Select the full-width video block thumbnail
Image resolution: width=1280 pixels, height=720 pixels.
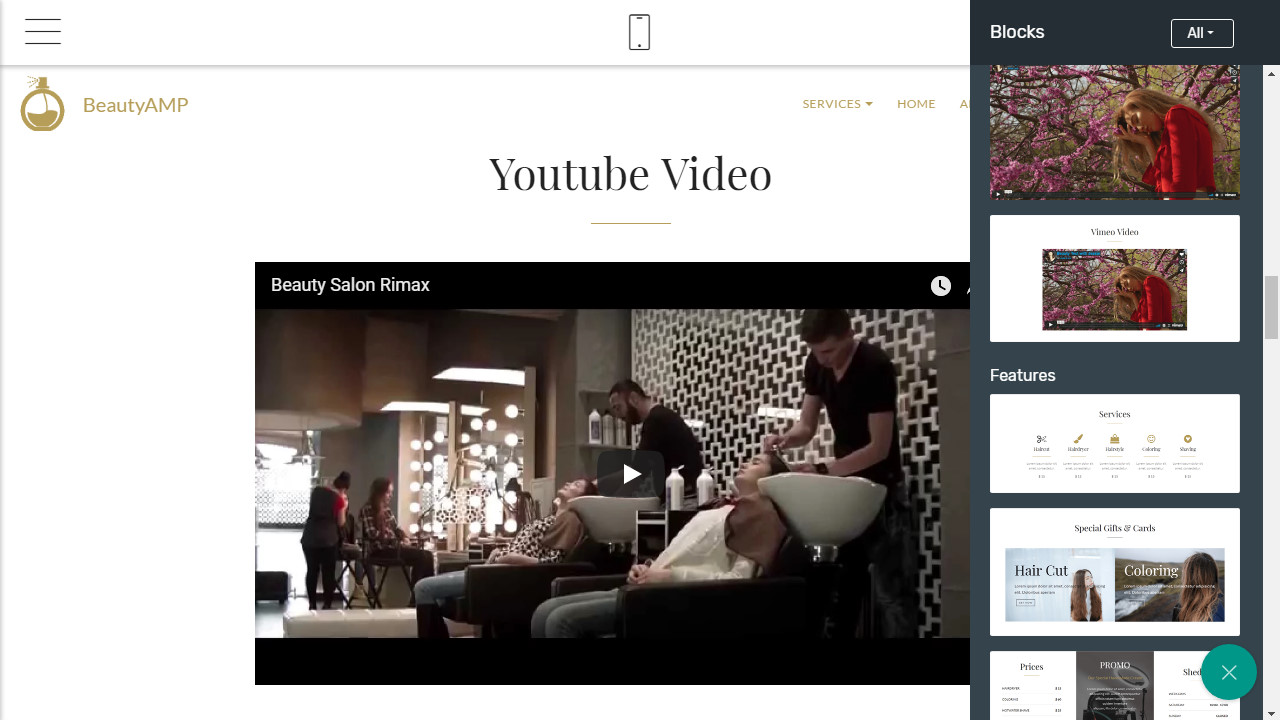pos(1114,132)
